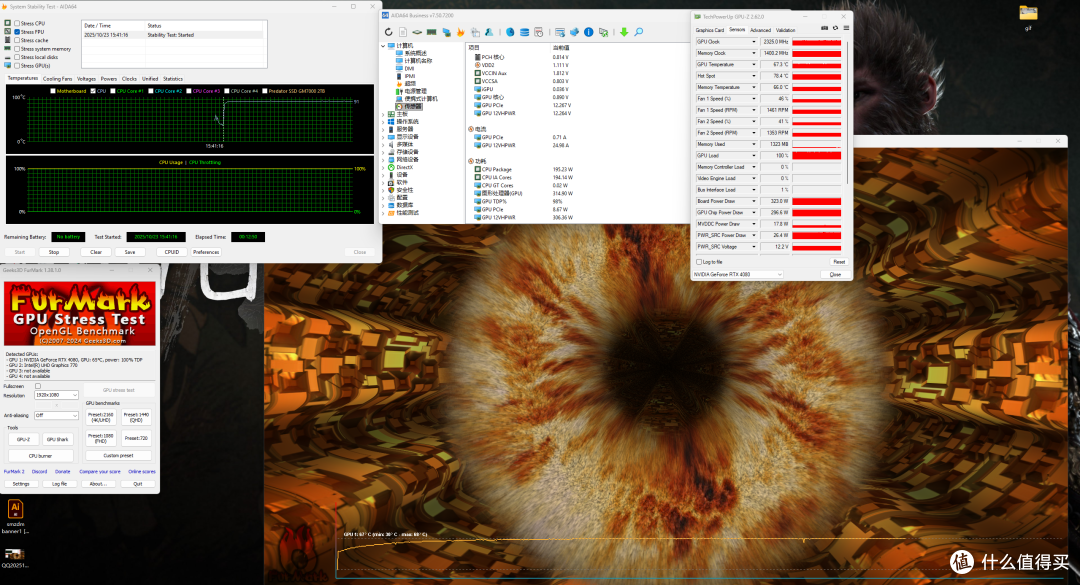
Task: Toggle the CPU Core #1 graph checkbox
Action: 113,91
